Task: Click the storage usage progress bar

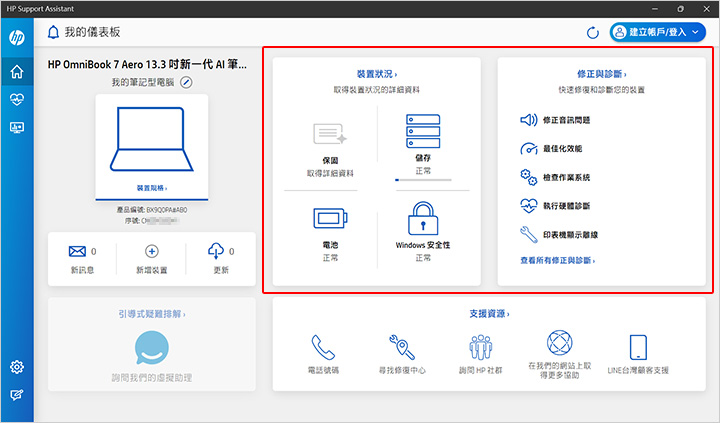Action: pos(423,180)
